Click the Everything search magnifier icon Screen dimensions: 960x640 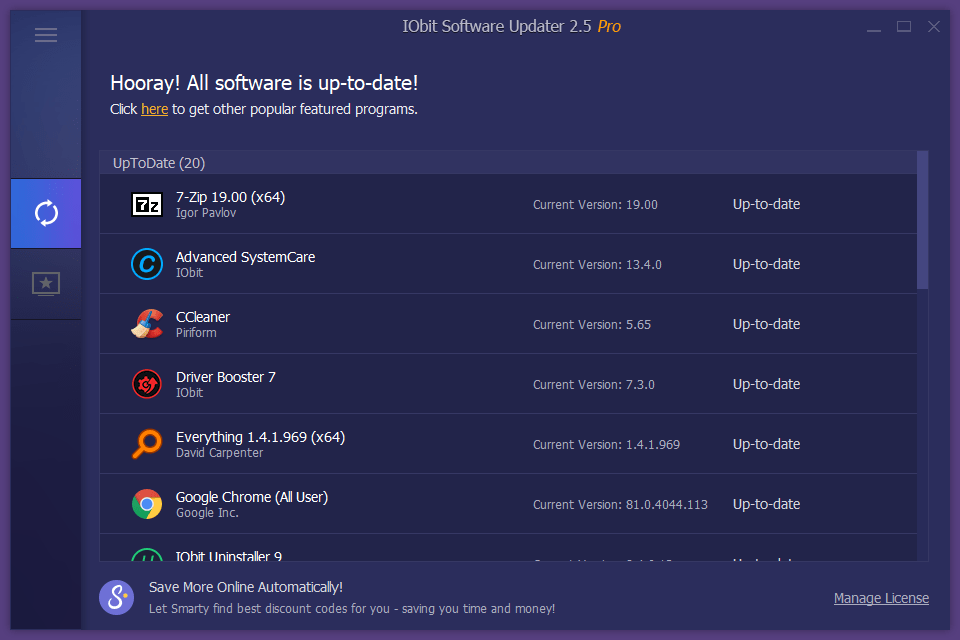pos(147,443)
